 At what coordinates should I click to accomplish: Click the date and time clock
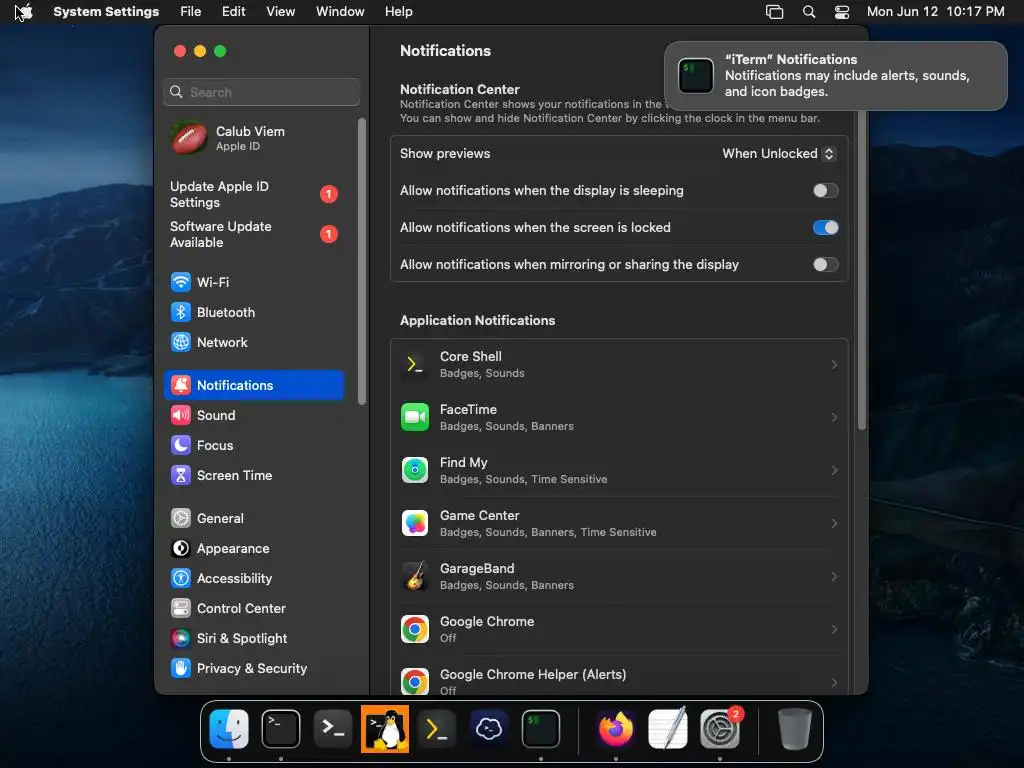(935, 12)
